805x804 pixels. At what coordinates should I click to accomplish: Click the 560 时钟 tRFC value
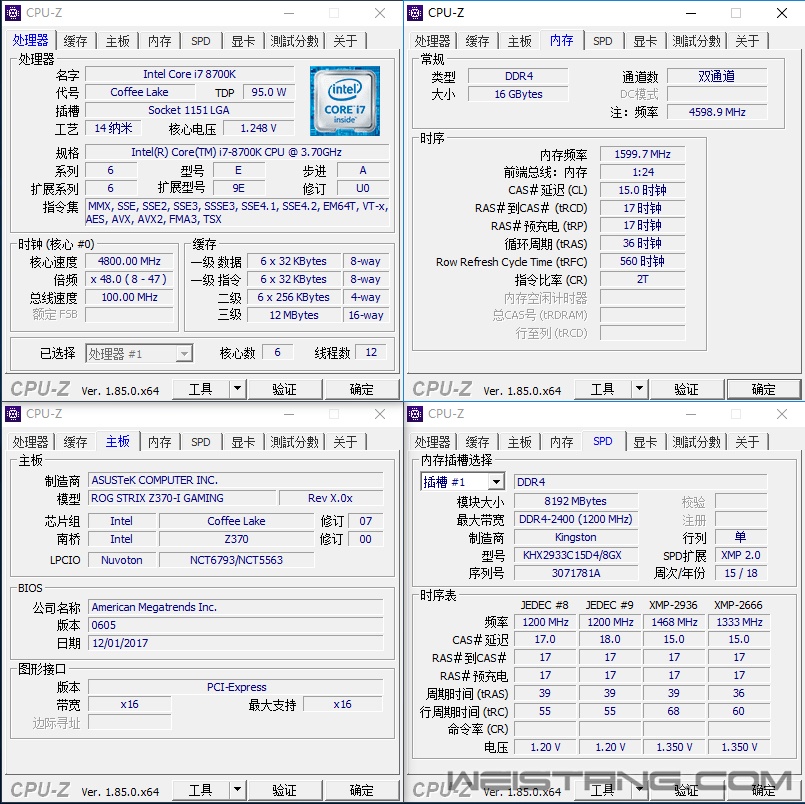[642, 261]
